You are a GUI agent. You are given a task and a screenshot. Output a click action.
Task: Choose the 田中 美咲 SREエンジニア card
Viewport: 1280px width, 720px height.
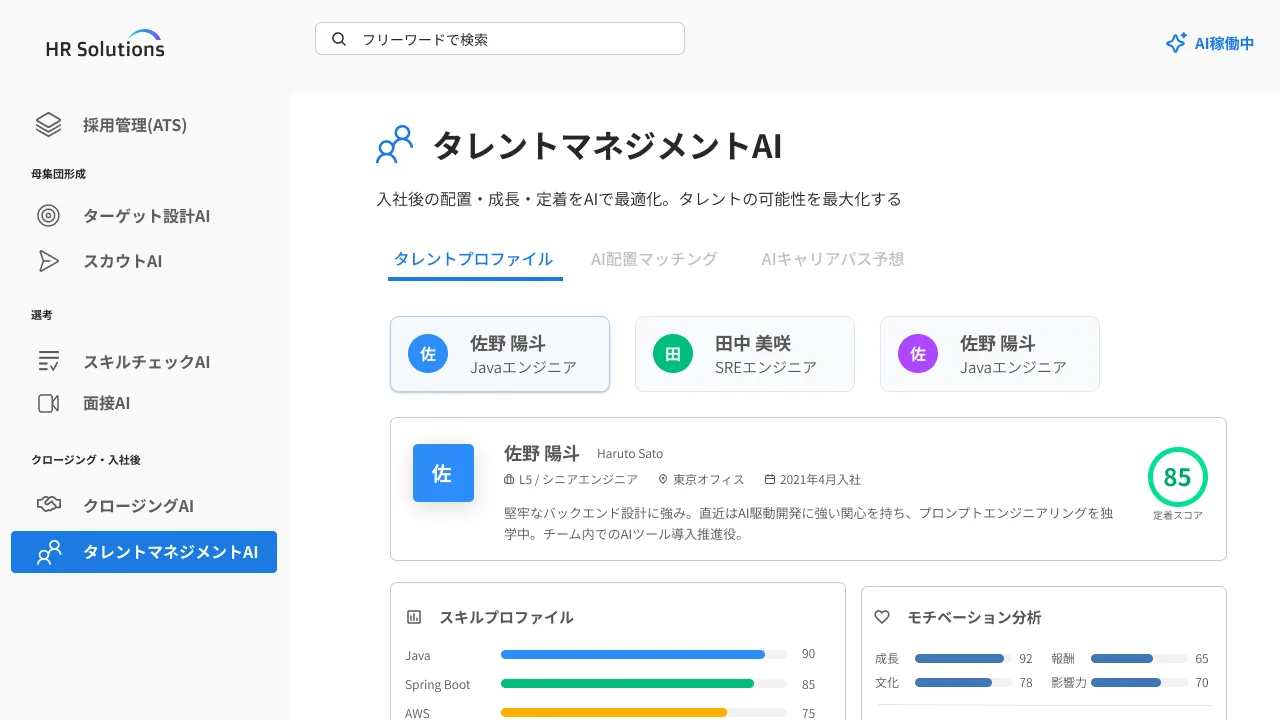[745, 354]
